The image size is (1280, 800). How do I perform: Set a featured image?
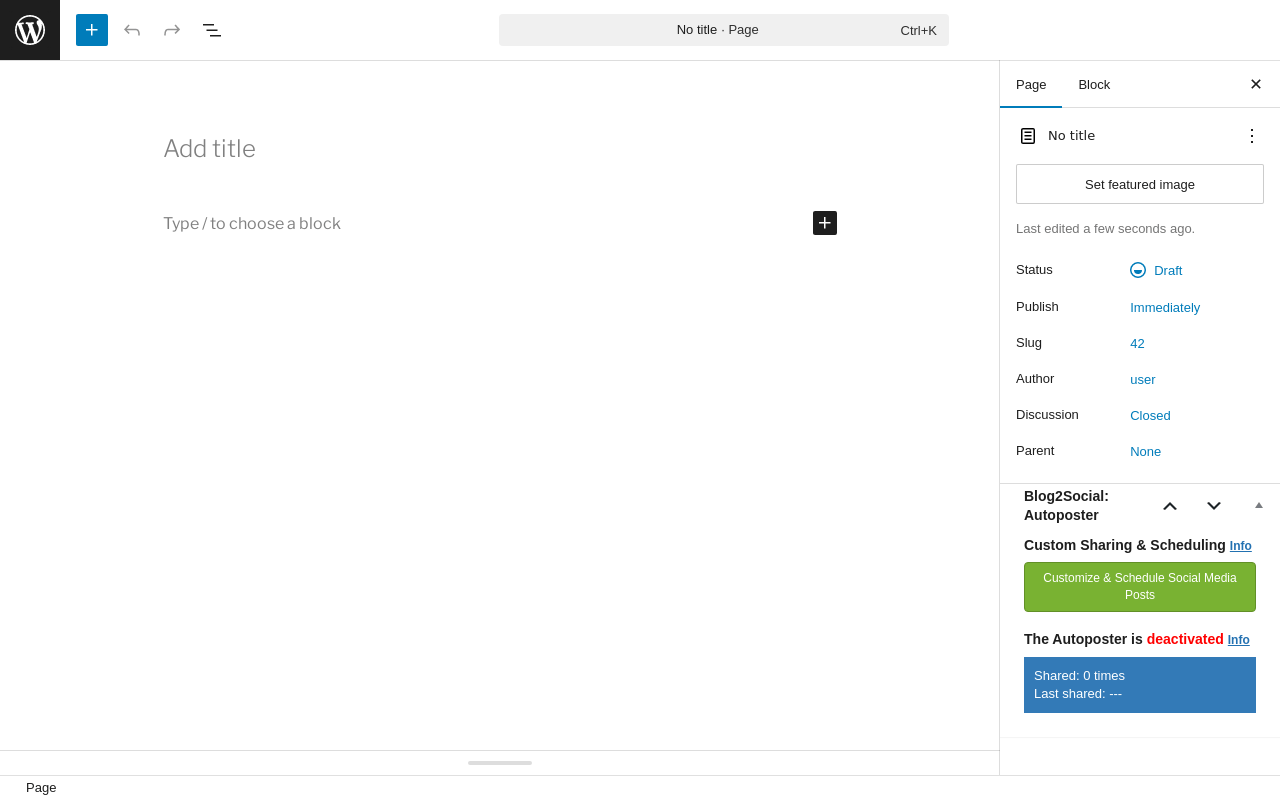pos(1140,184)
